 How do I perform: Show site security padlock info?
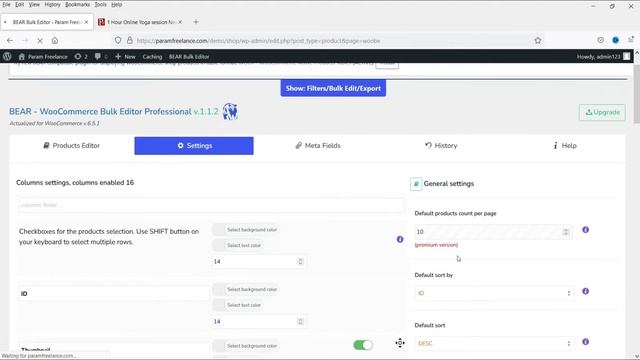click(130, 40)
